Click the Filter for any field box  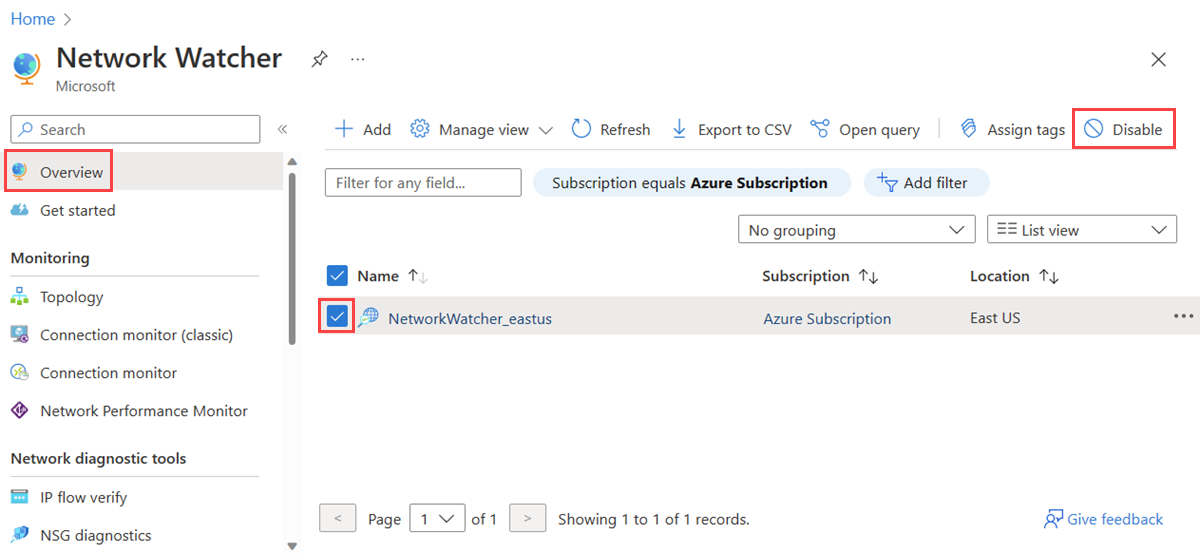point(423,183)
